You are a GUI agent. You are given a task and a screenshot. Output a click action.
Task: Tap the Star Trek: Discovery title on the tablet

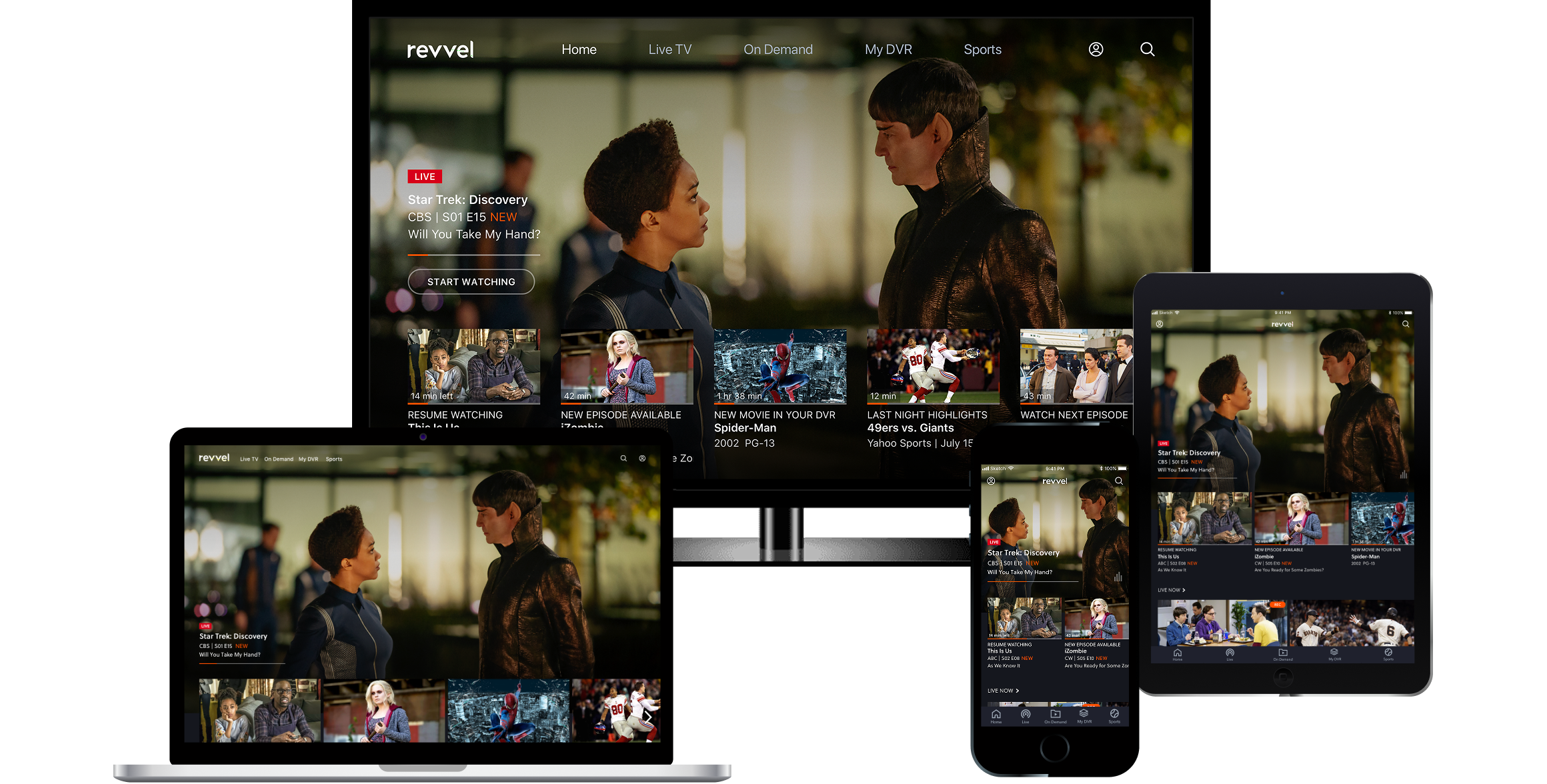[x=1189, y=453]
